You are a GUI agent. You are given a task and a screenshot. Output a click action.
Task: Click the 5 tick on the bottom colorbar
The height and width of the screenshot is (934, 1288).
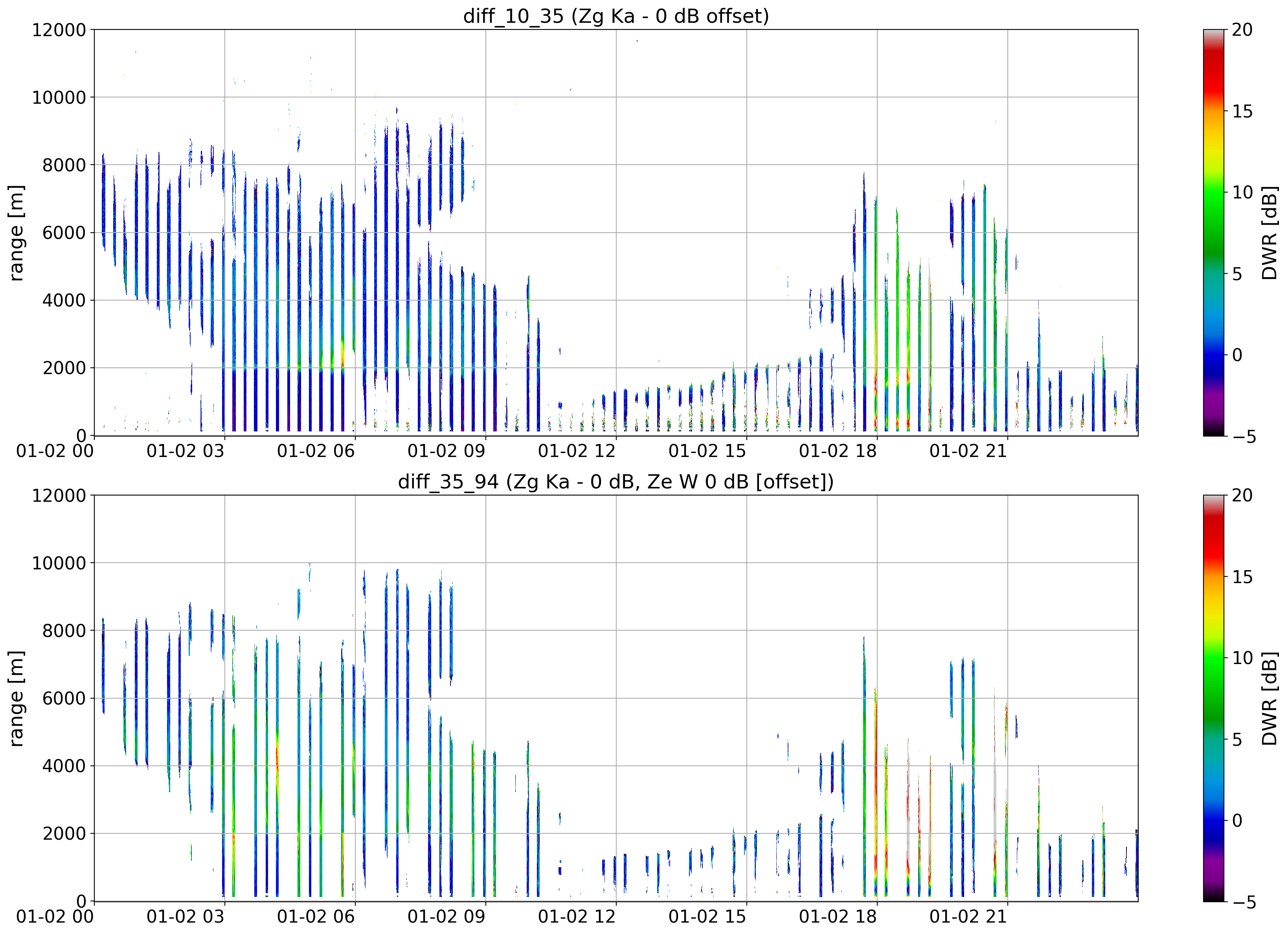[x=1237, y=739]
